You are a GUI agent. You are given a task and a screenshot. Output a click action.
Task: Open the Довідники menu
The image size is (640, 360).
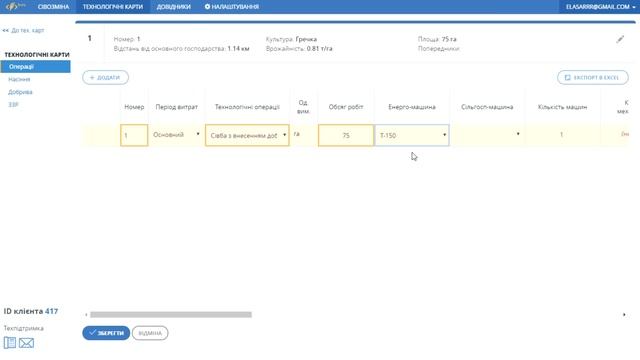[173, 7]
